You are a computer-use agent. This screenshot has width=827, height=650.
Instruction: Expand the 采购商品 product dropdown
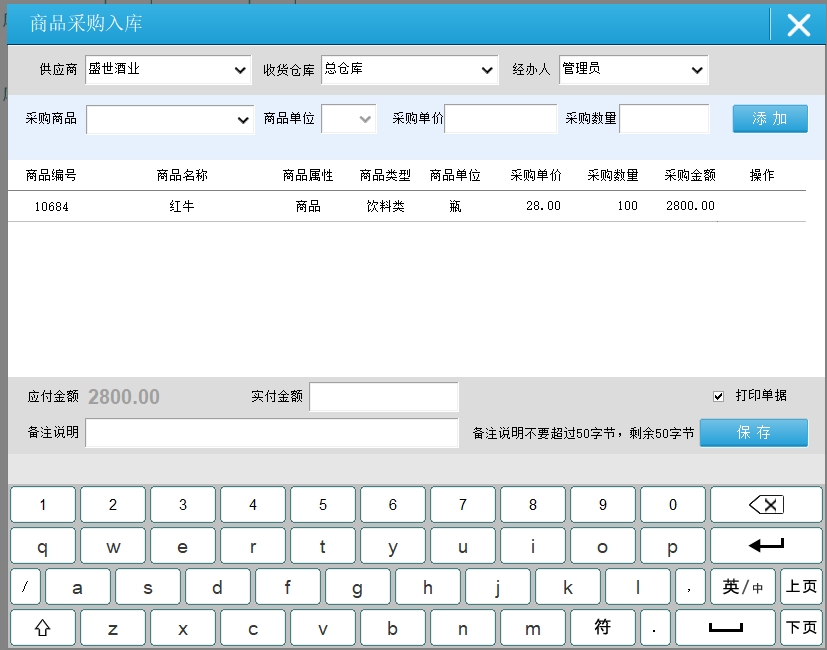coord(170,119)
